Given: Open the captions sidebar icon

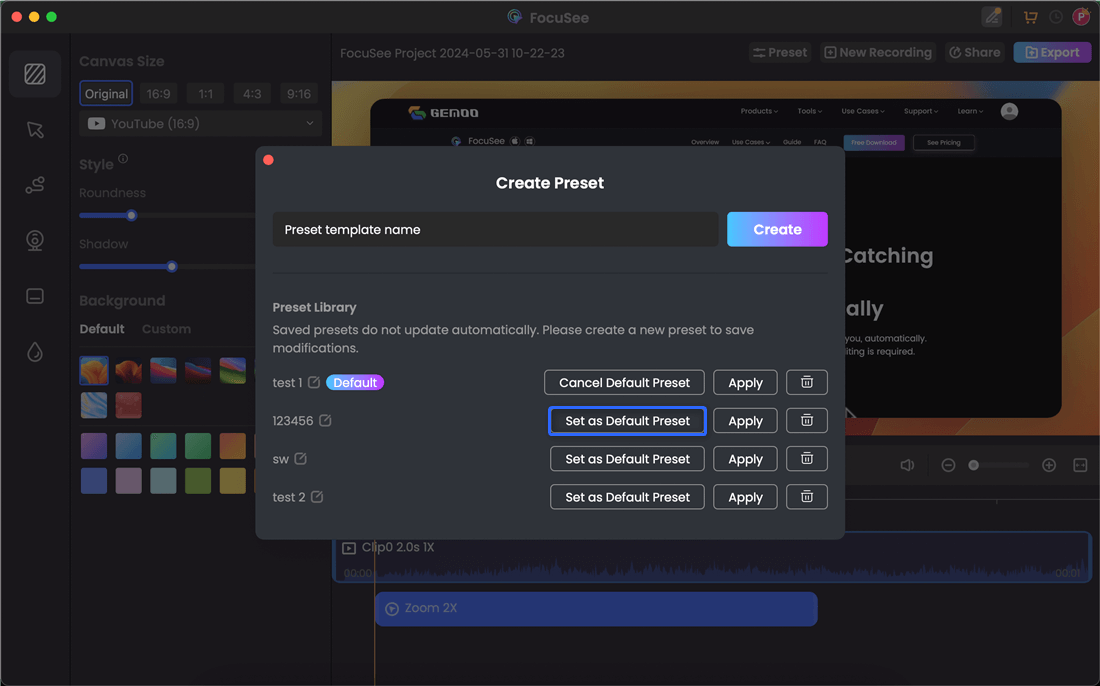Looking at the screenshot, I should coord(35,296).
